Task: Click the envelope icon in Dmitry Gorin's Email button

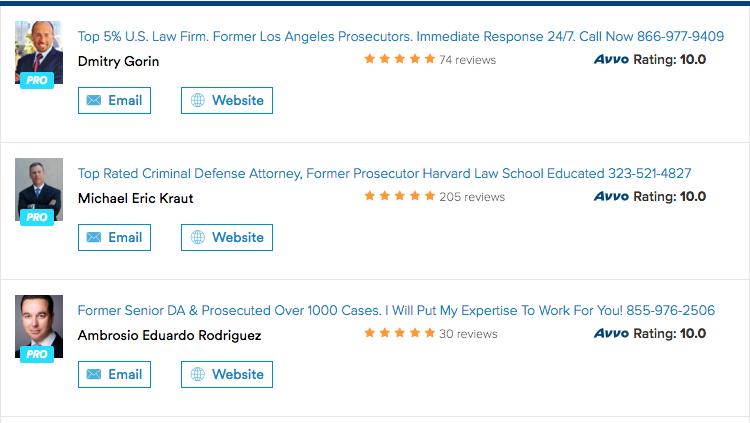Action: 94,100
